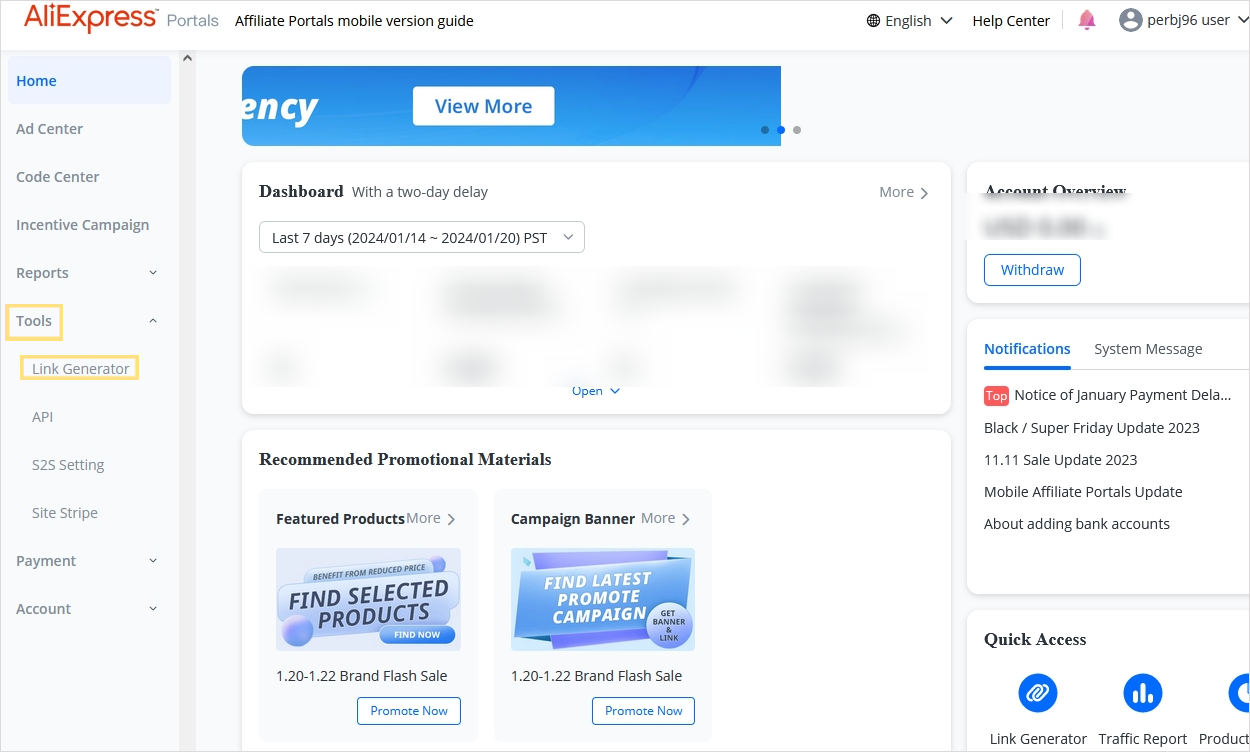The height and width of the screenshot is (752, 1250).
Task: Select the second banner carousel dot
Action: [x=781, y=130]
